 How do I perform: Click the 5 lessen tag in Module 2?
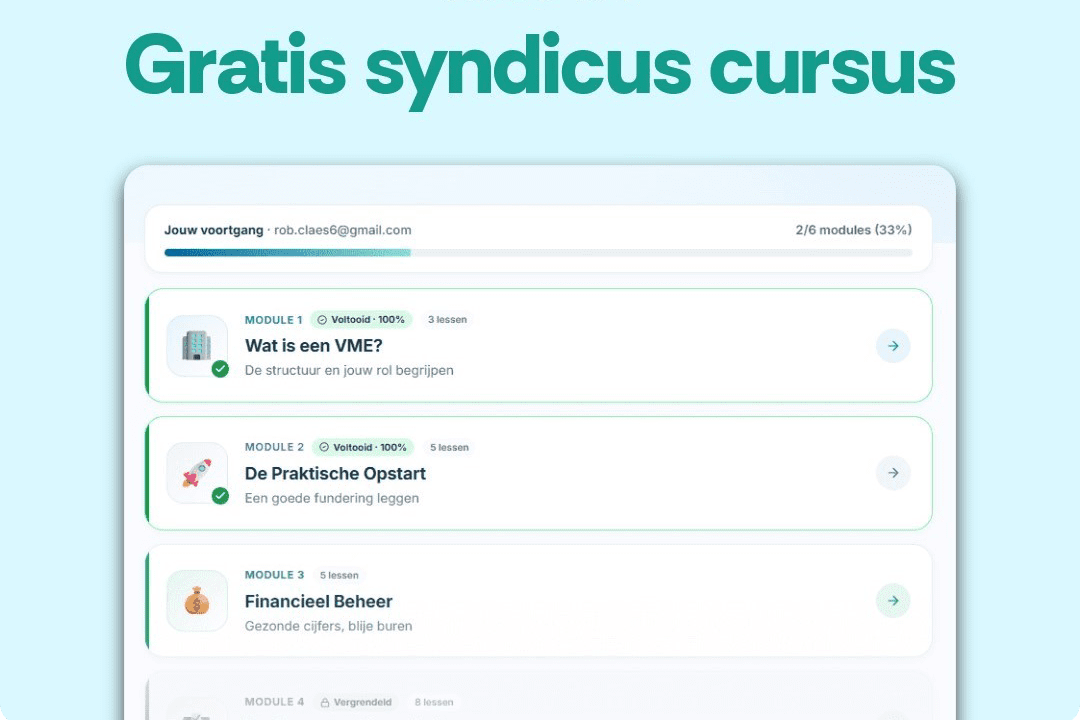450,447
